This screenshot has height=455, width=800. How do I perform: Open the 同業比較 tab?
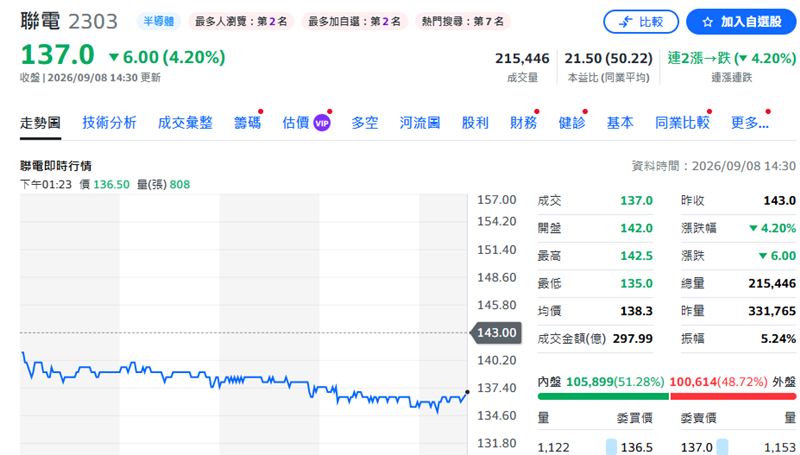tap(682, 123)
